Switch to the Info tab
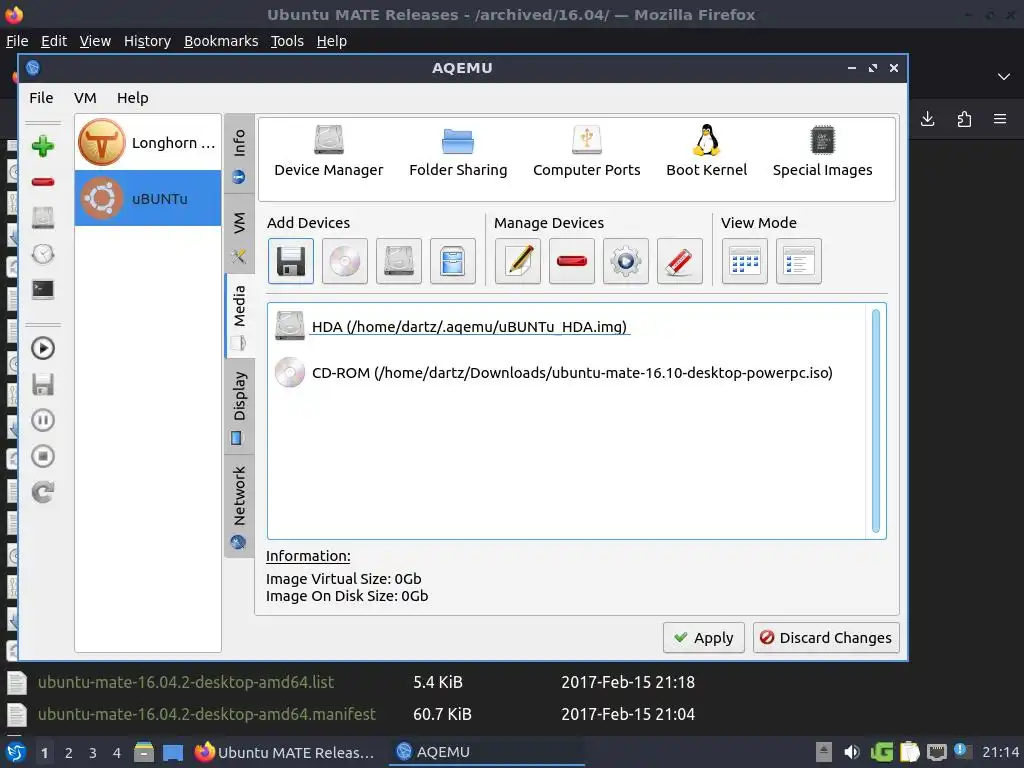The height and width of the screenshot is (768, 1024). [x=239, y=155]
